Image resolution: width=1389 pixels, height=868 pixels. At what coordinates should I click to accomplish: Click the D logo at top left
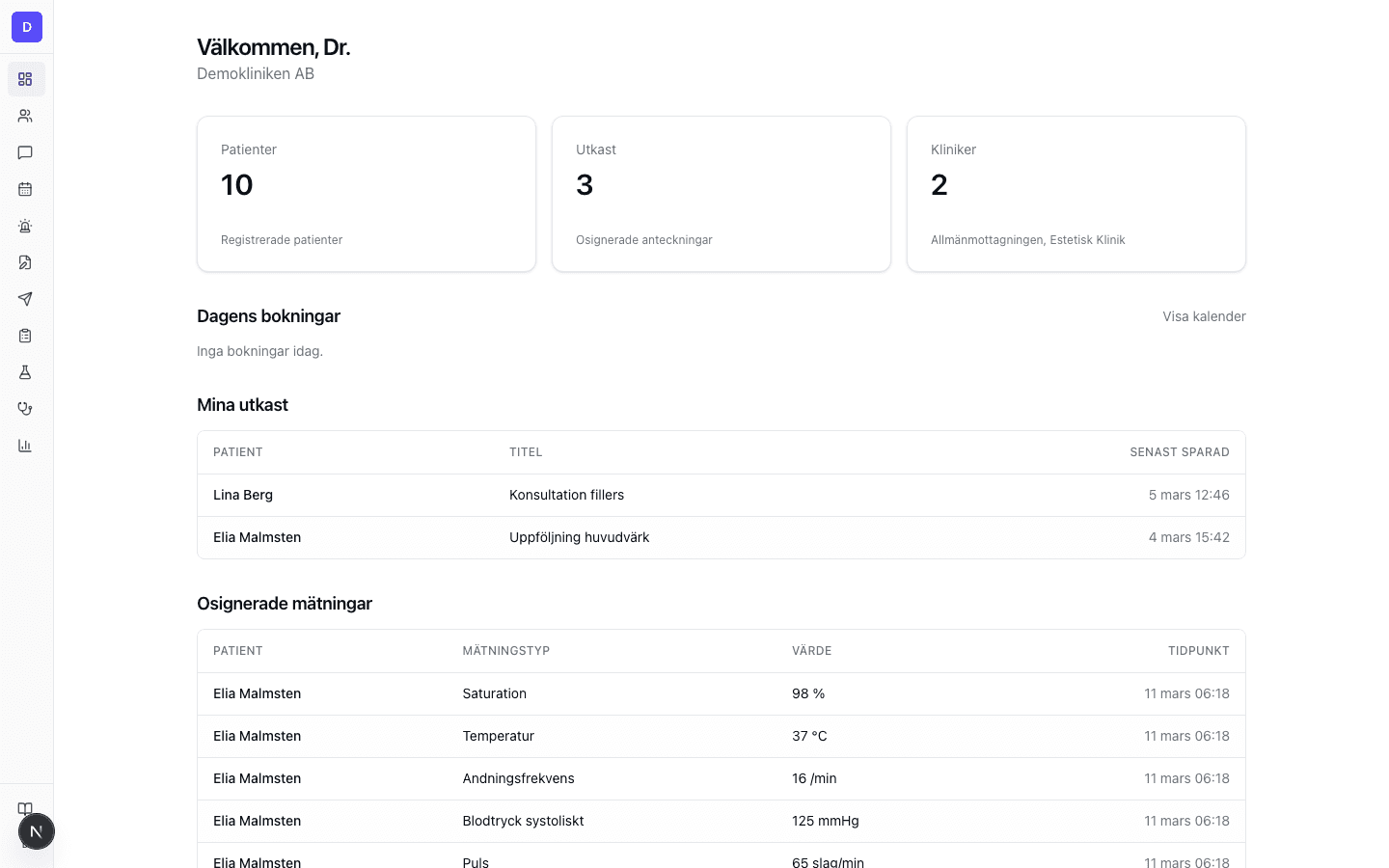point(27,27)
